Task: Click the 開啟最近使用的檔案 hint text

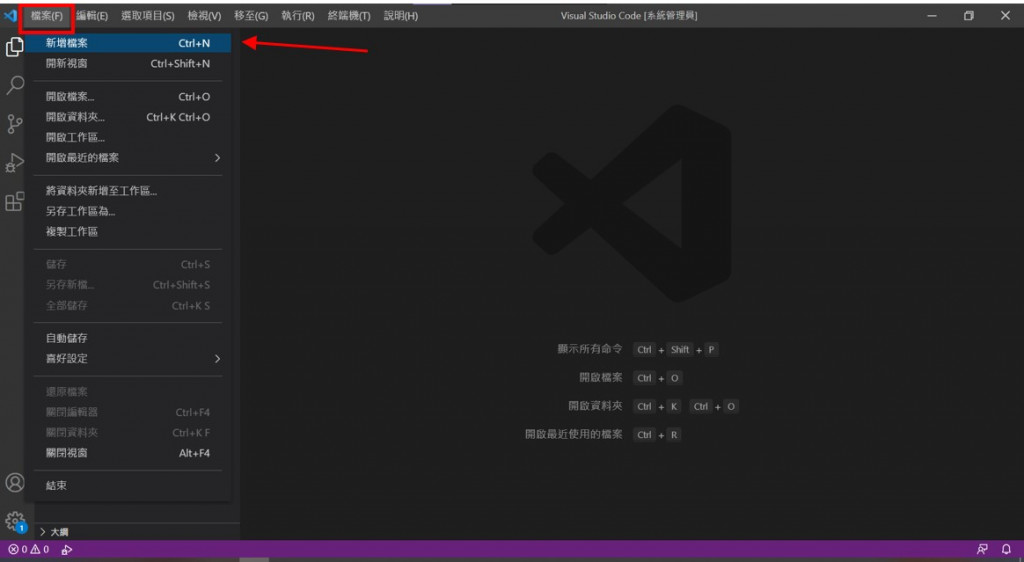Action: pyautogui.click(x=573, y=434)
